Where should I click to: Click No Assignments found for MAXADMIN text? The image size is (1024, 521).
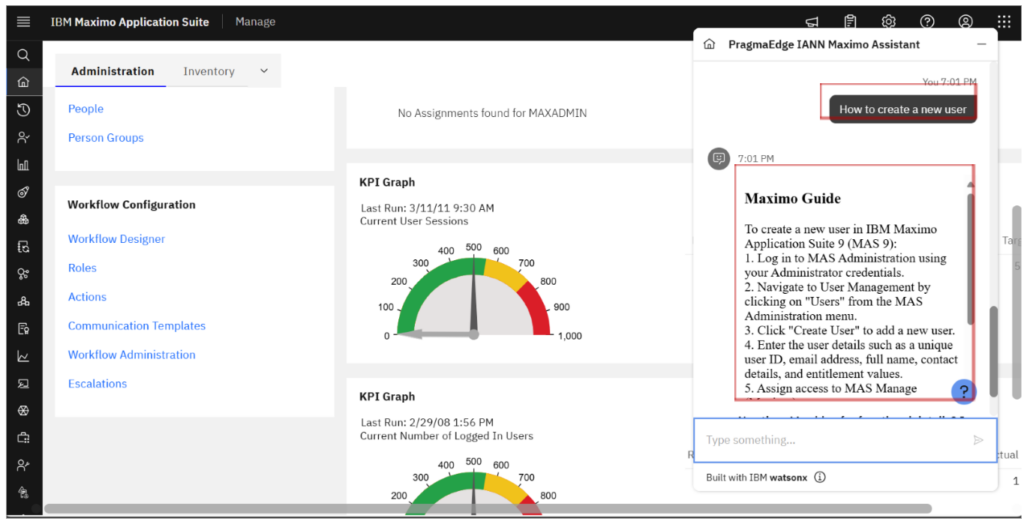coord(492,113)
